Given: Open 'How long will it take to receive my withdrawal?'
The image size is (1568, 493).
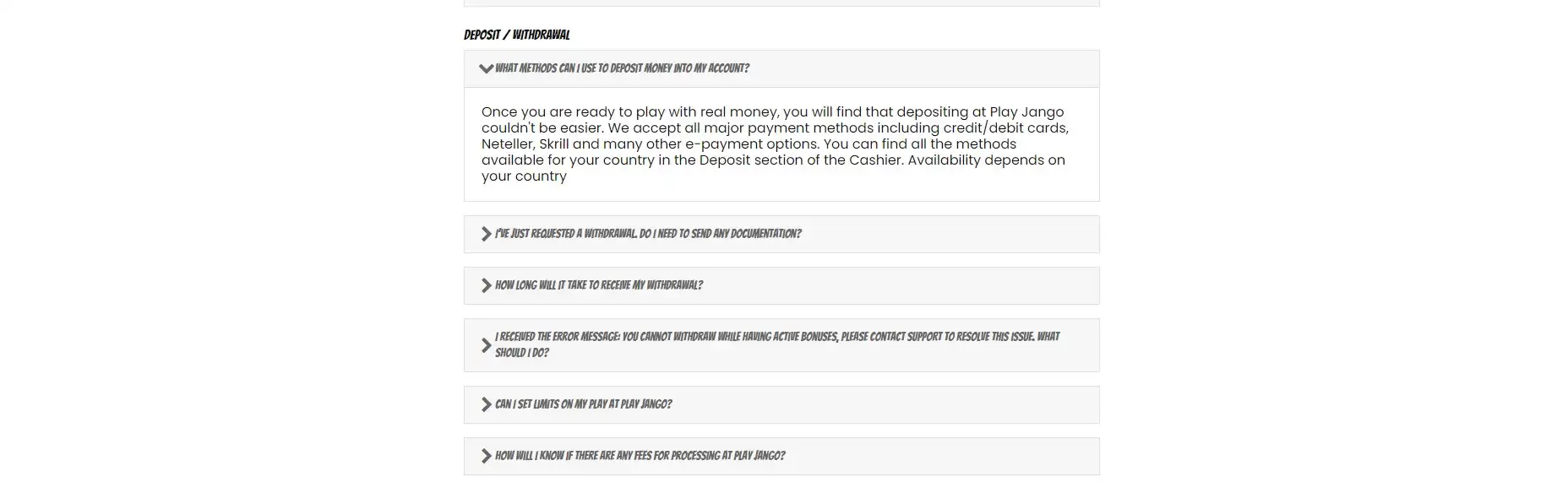Looking at the screenshot, I should [599, 285].
